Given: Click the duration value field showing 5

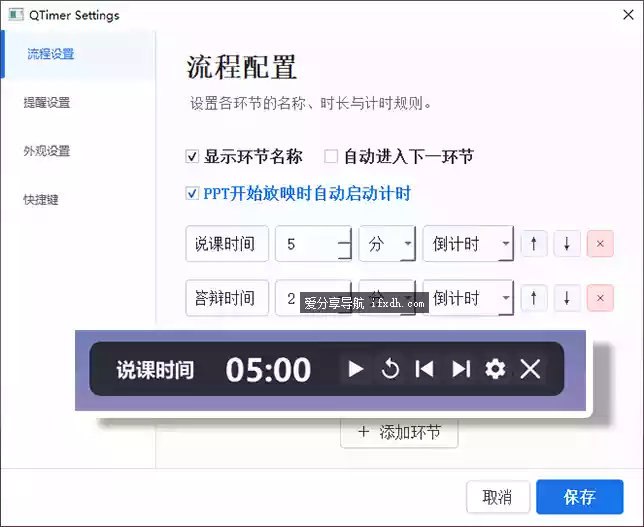Looking at the screenshot, I should click(313, 244).
